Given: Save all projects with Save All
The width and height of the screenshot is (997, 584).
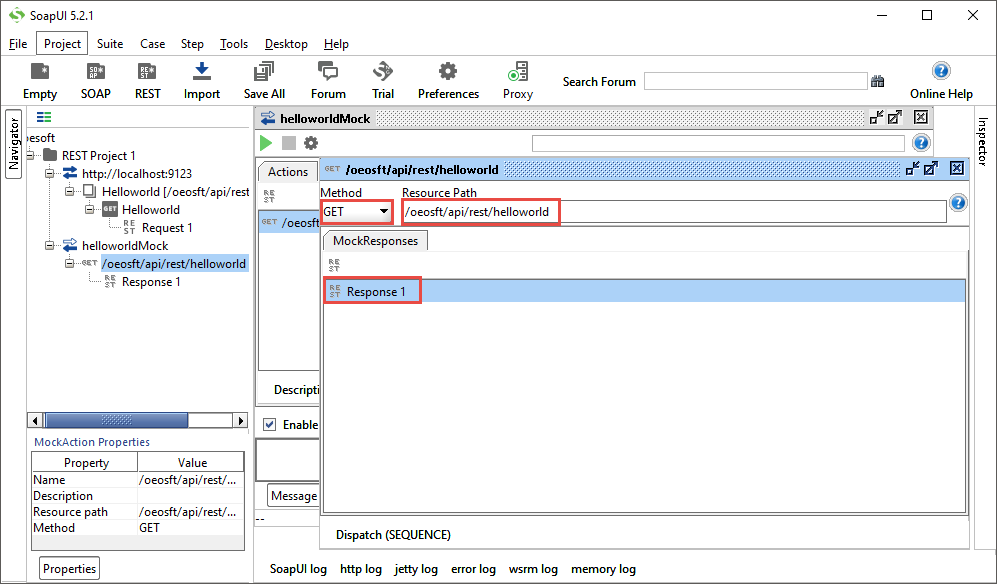Looking at the screenshot, I should pyautogui.click(x=264, y=81).
